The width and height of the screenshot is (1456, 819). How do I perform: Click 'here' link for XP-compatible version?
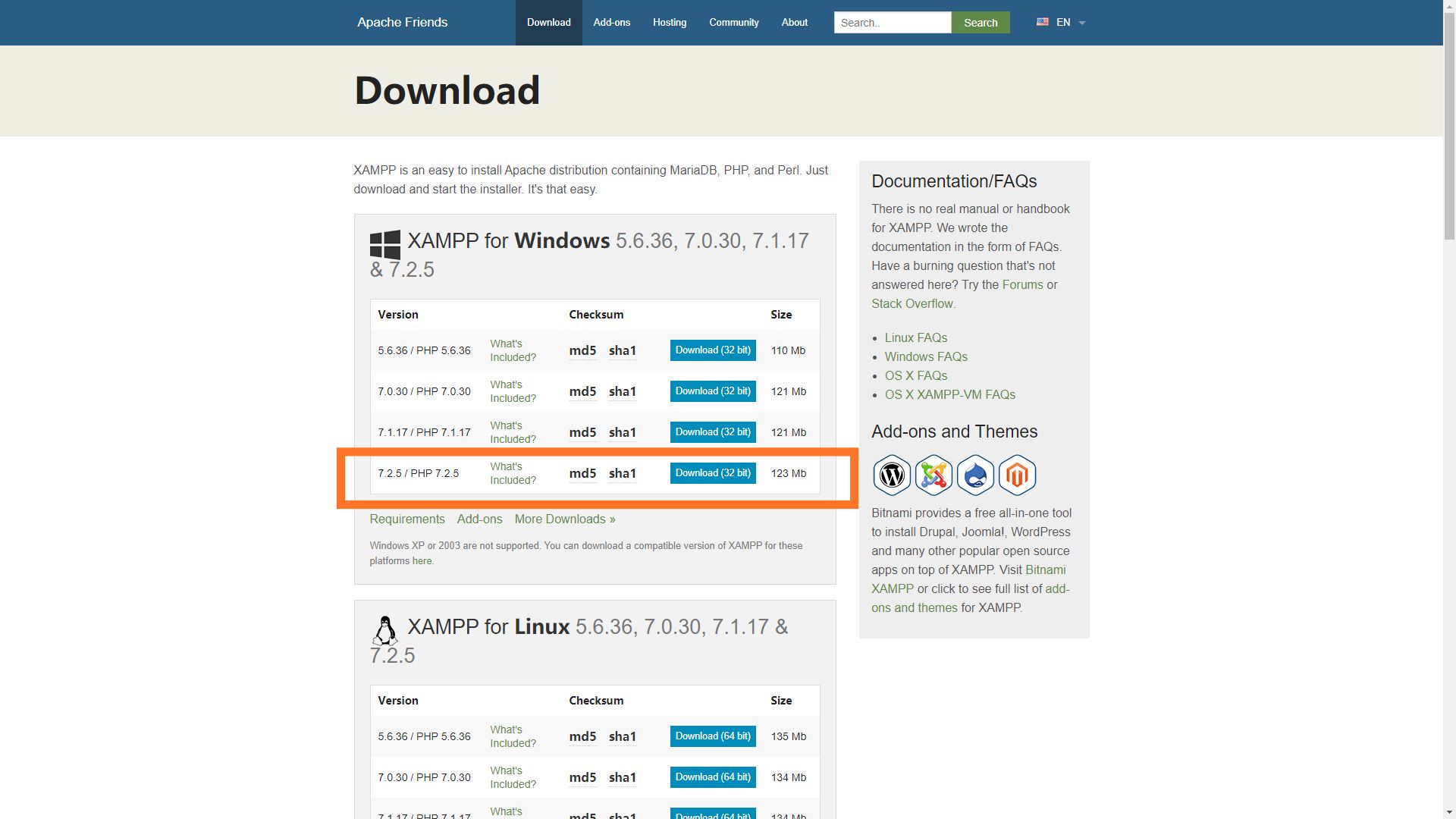click(422, 561)
